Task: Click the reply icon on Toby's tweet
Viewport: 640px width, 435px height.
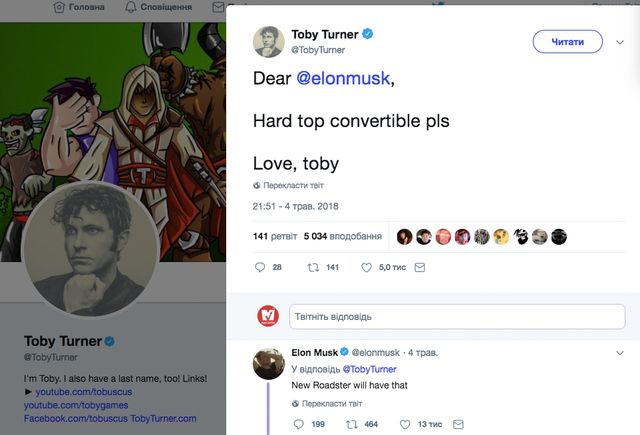Action: coord(261,267)
